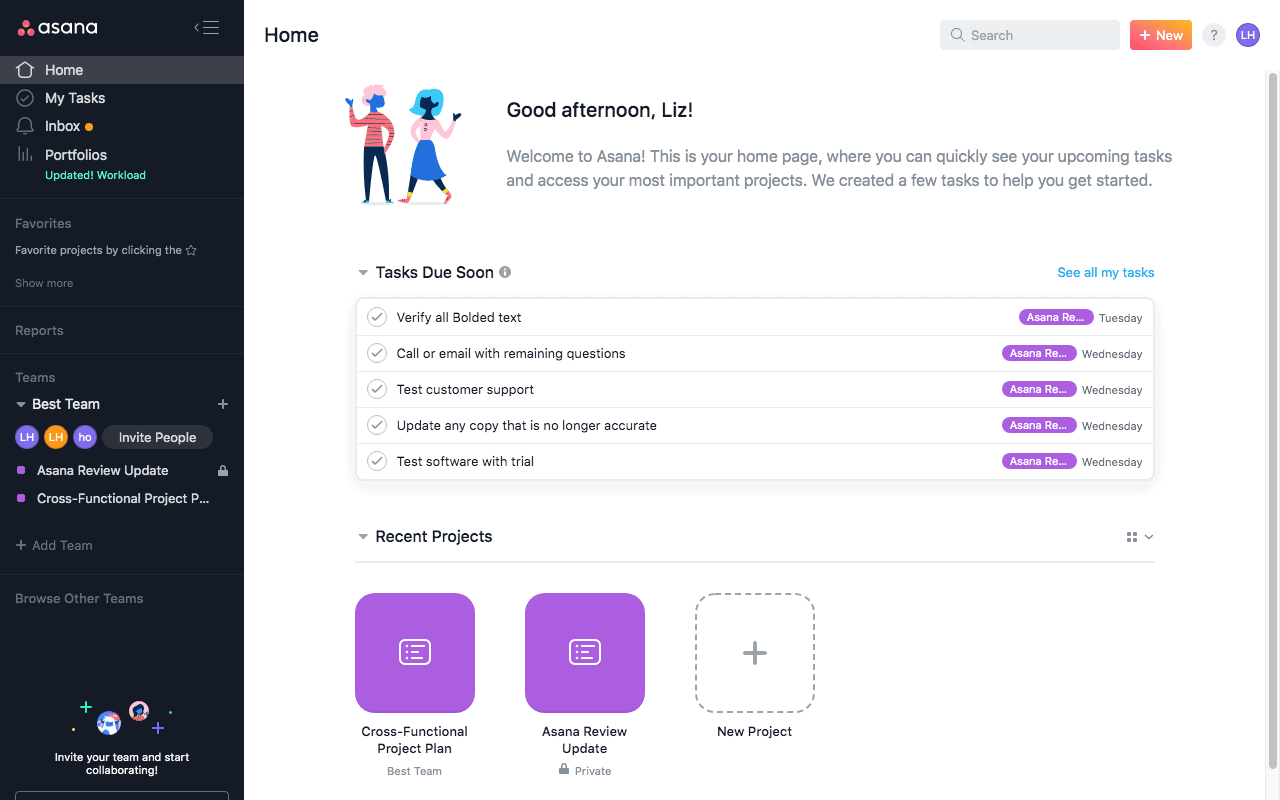
Task: Open the help question mark icon
Action: (1214, 35)
